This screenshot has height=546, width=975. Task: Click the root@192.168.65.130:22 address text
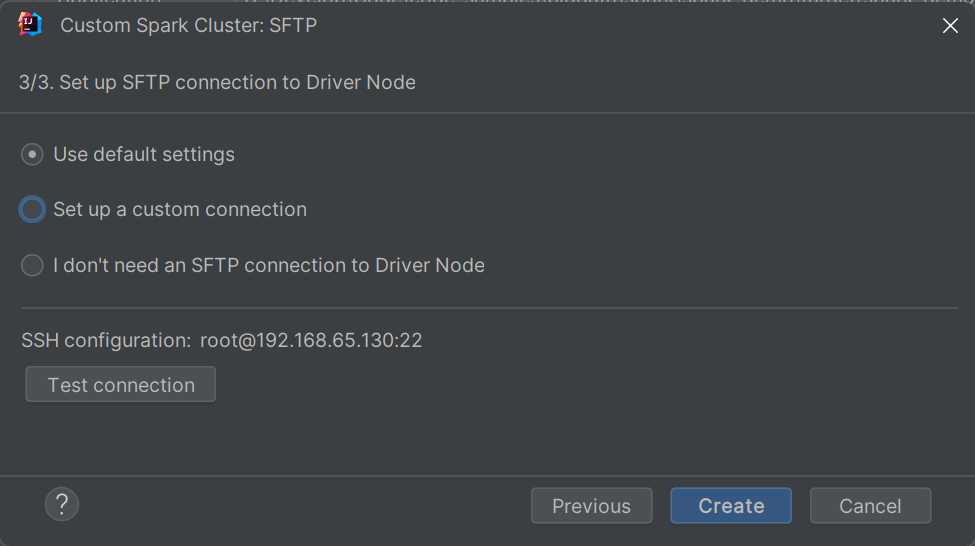point(311,341)
